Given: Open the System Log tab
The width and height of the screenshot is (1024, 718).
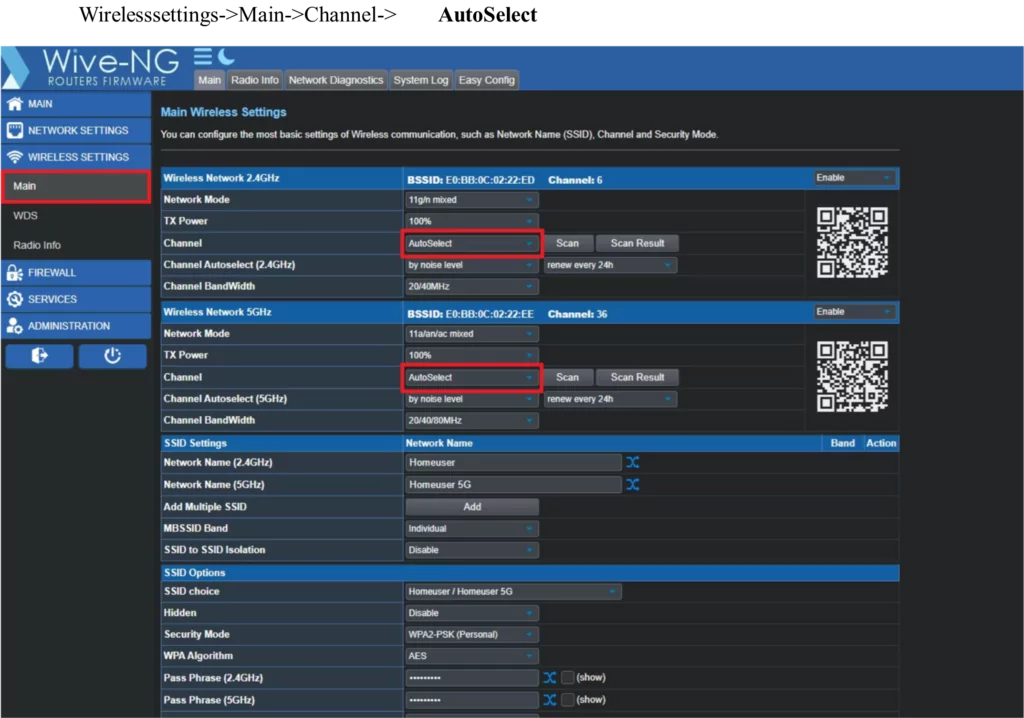Looking at the screenshot, I should tap(420, 80).
